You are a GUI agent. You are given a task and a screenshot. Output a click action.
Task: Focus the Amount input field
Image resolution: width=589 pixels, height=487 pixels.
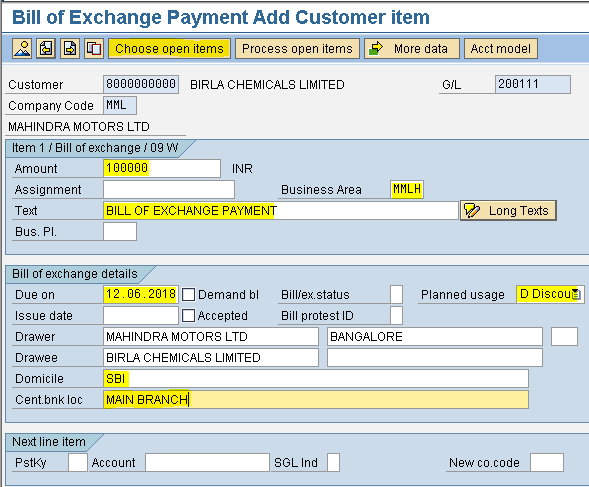coord(162,168)
